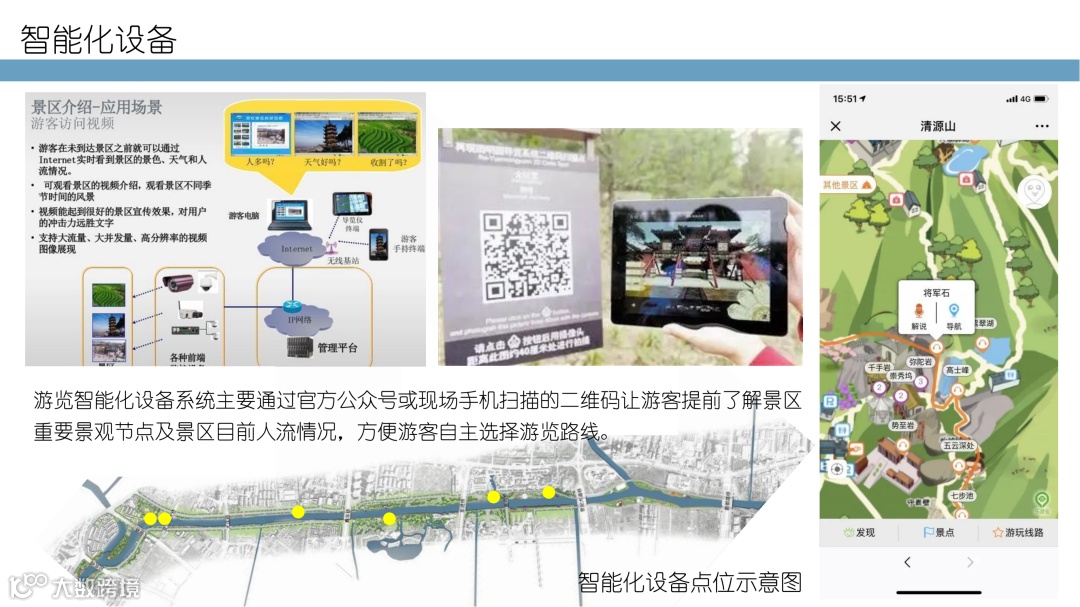
Task: Click the 导览仪终端 tablet icon
Action: pos(351,205)
